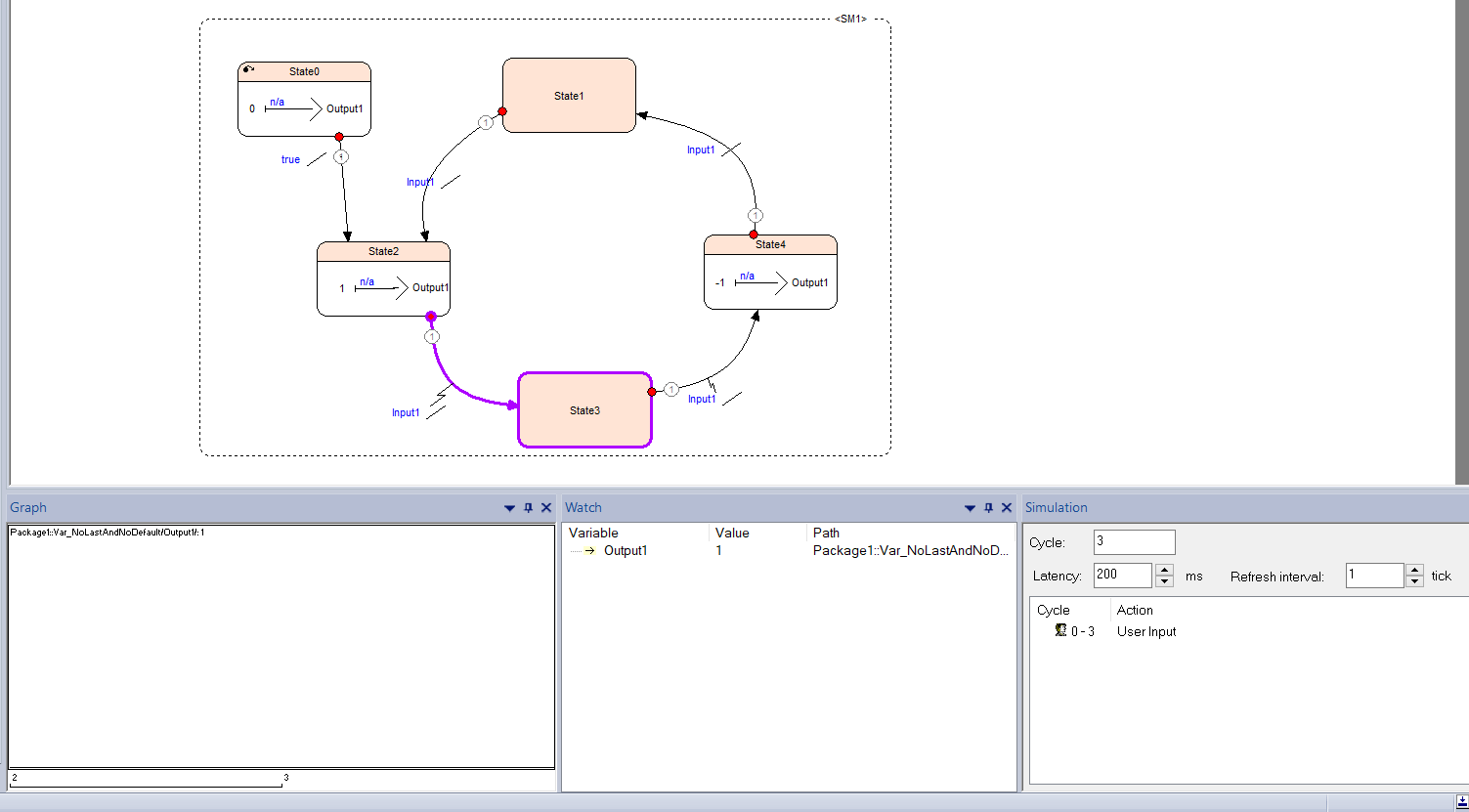Viewport: 1469px width, 812px height.
Task: Click the Latency value field showing 200
Action: [1122, 576]
